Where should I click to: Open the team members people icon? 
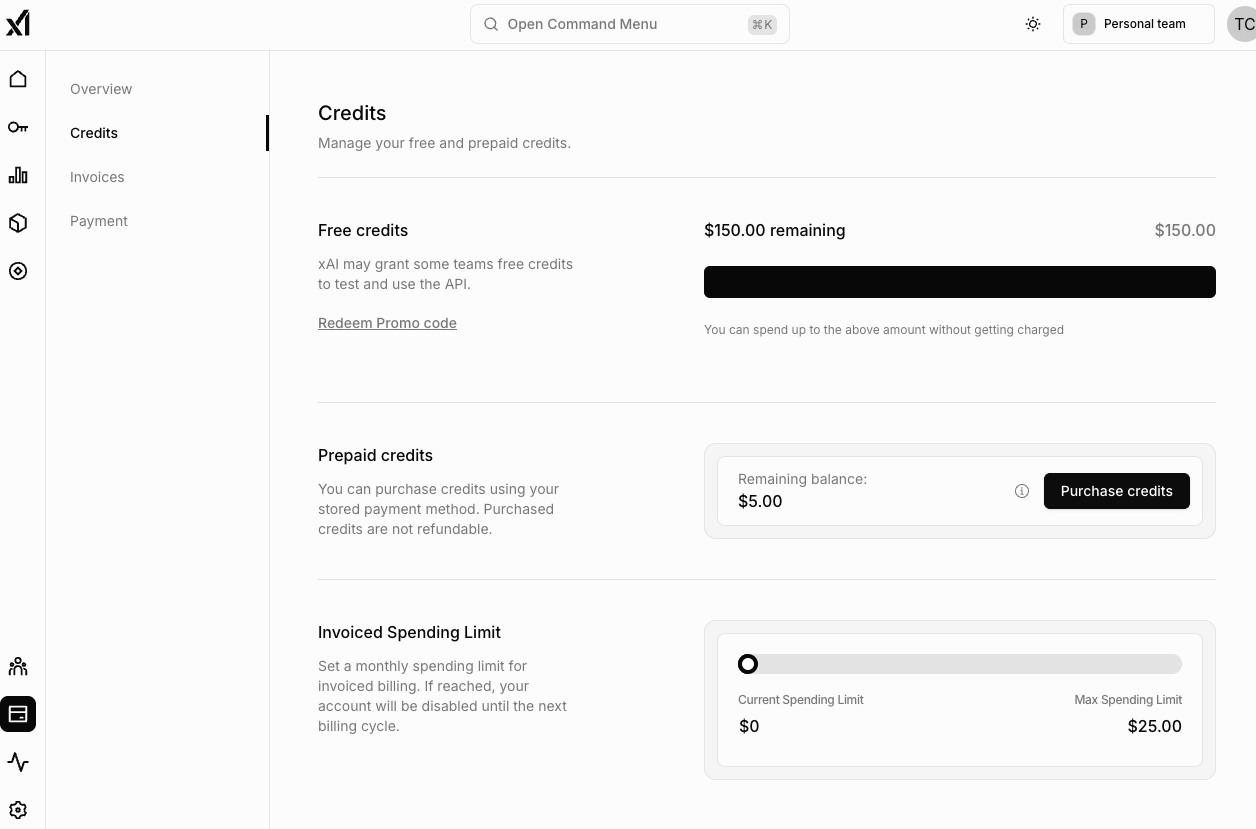[18, 667]
